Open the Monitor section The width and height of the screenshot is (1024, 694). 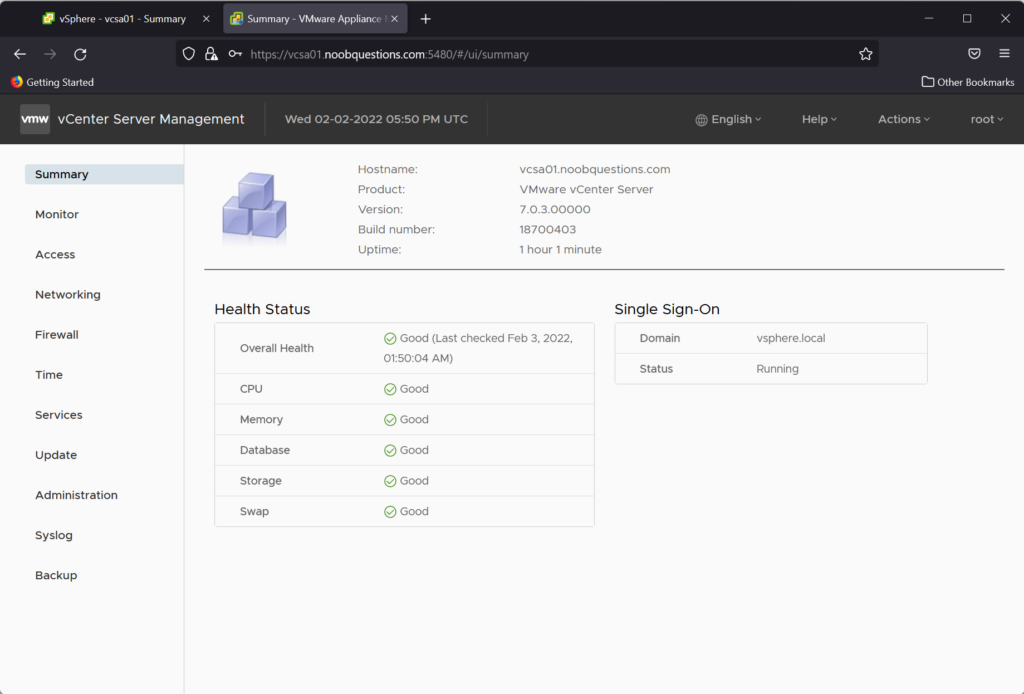[57, 214]
